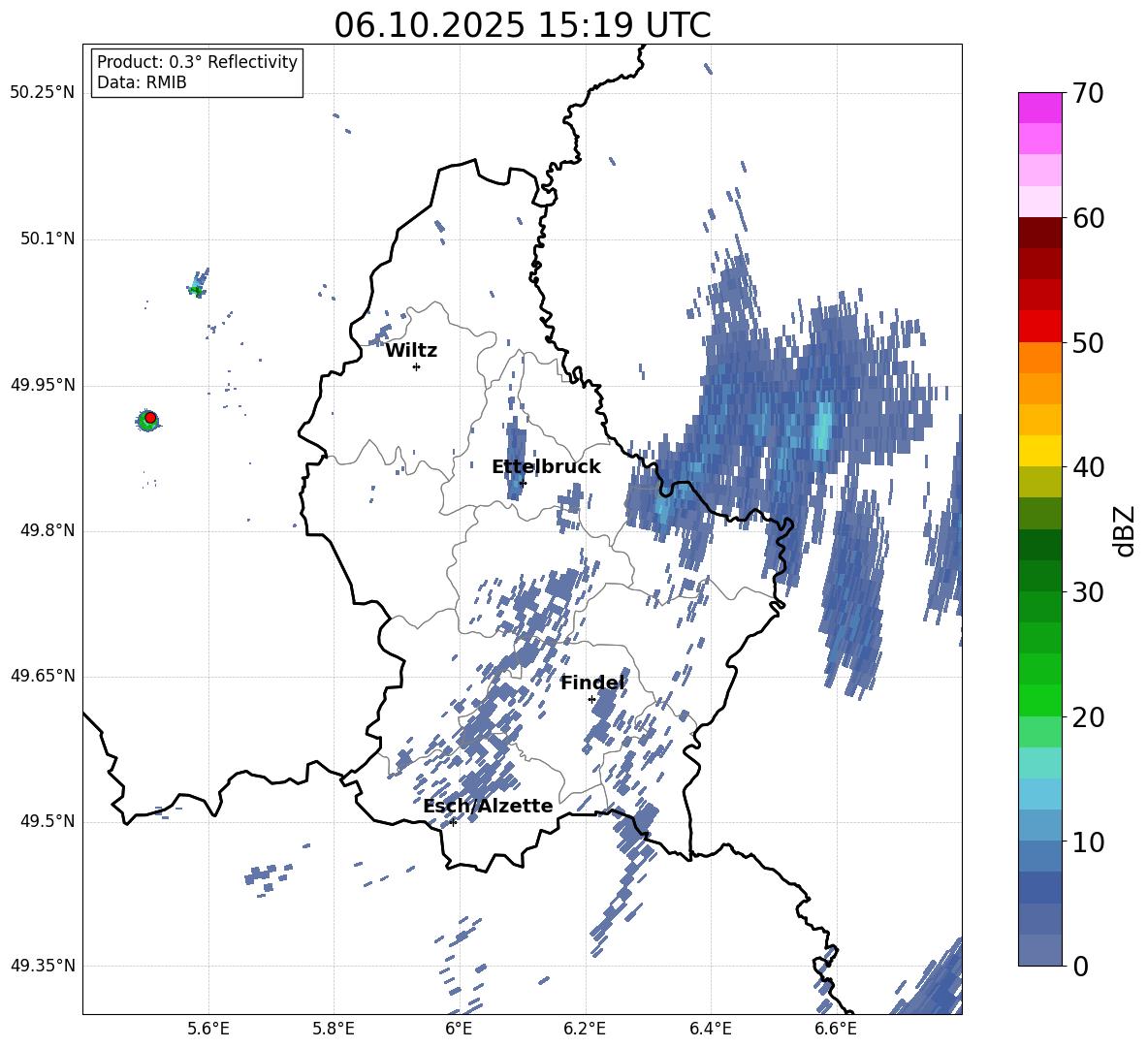The image size is (1148, 1048).
Task: Click the colorbar value 60
Action: coord(1088,218)
